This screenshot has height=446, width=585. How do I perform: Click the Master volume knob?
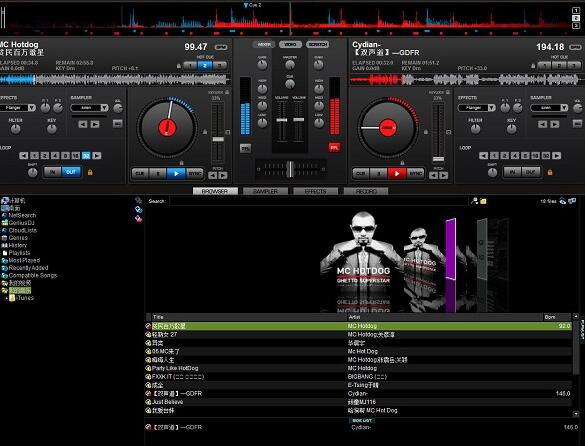290,65
